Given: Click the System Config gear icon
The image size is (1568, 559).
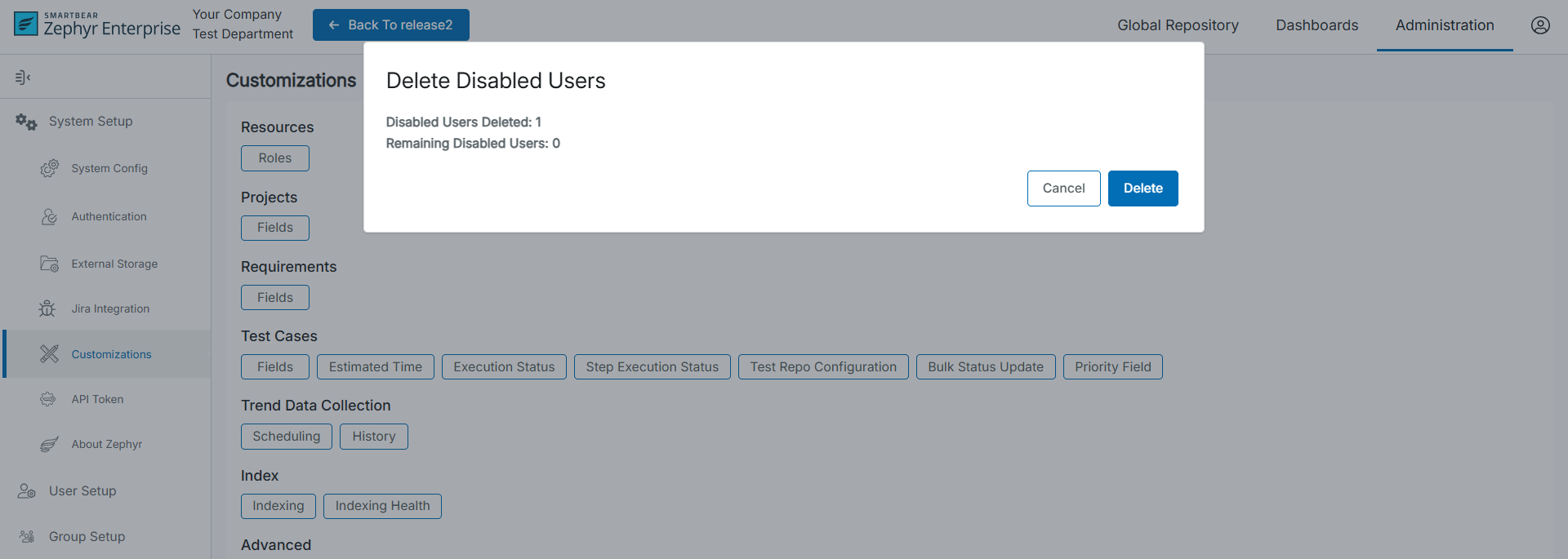Looking at the screenshot, I should pyautogui.click(x=49, y=168).
